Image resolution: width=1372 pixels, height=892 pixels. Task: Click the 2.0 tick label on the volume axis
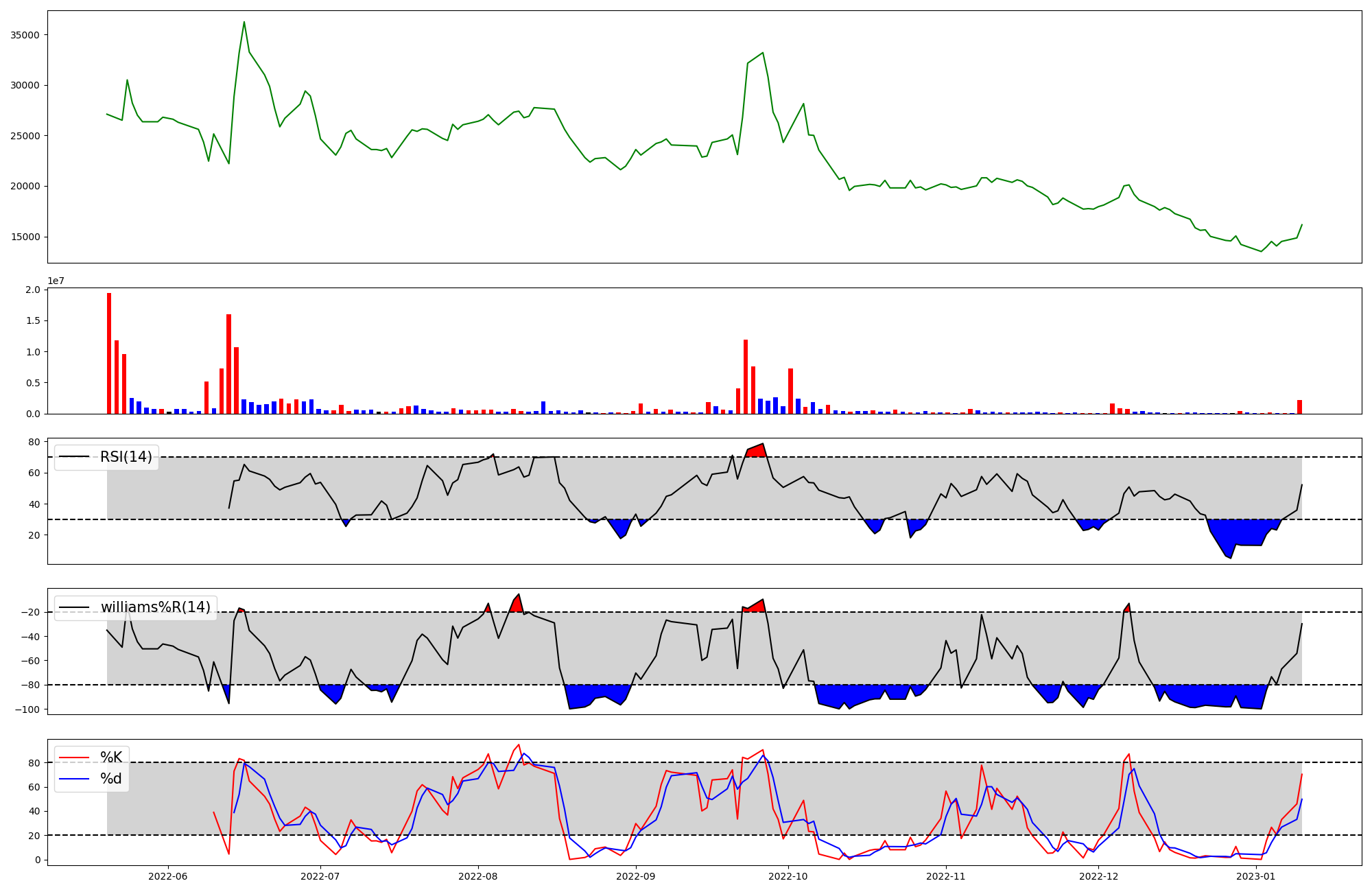[33, 290]
